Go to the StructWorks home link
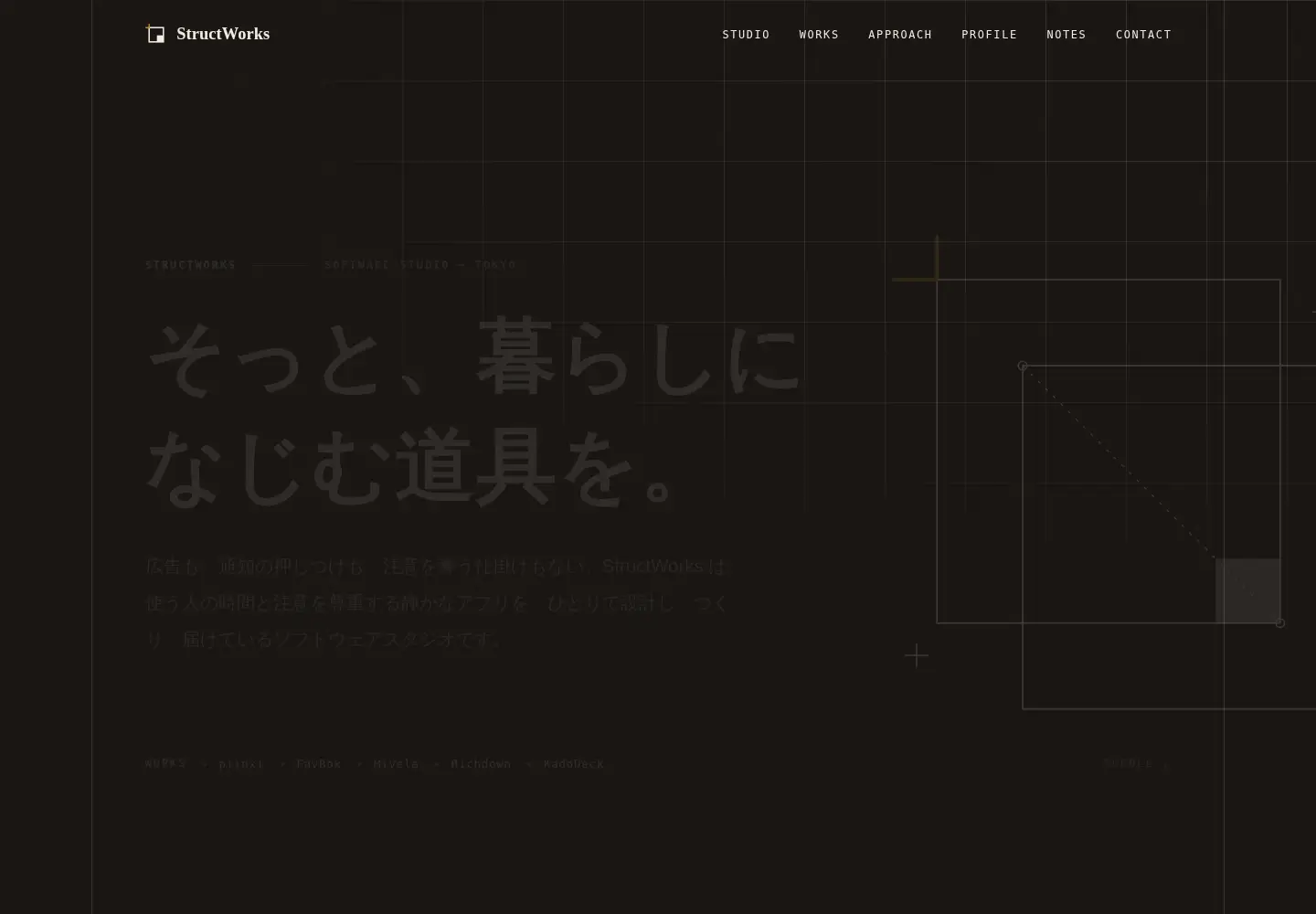The height and width of the screenshot is (914, 1316). pos(208,34)
